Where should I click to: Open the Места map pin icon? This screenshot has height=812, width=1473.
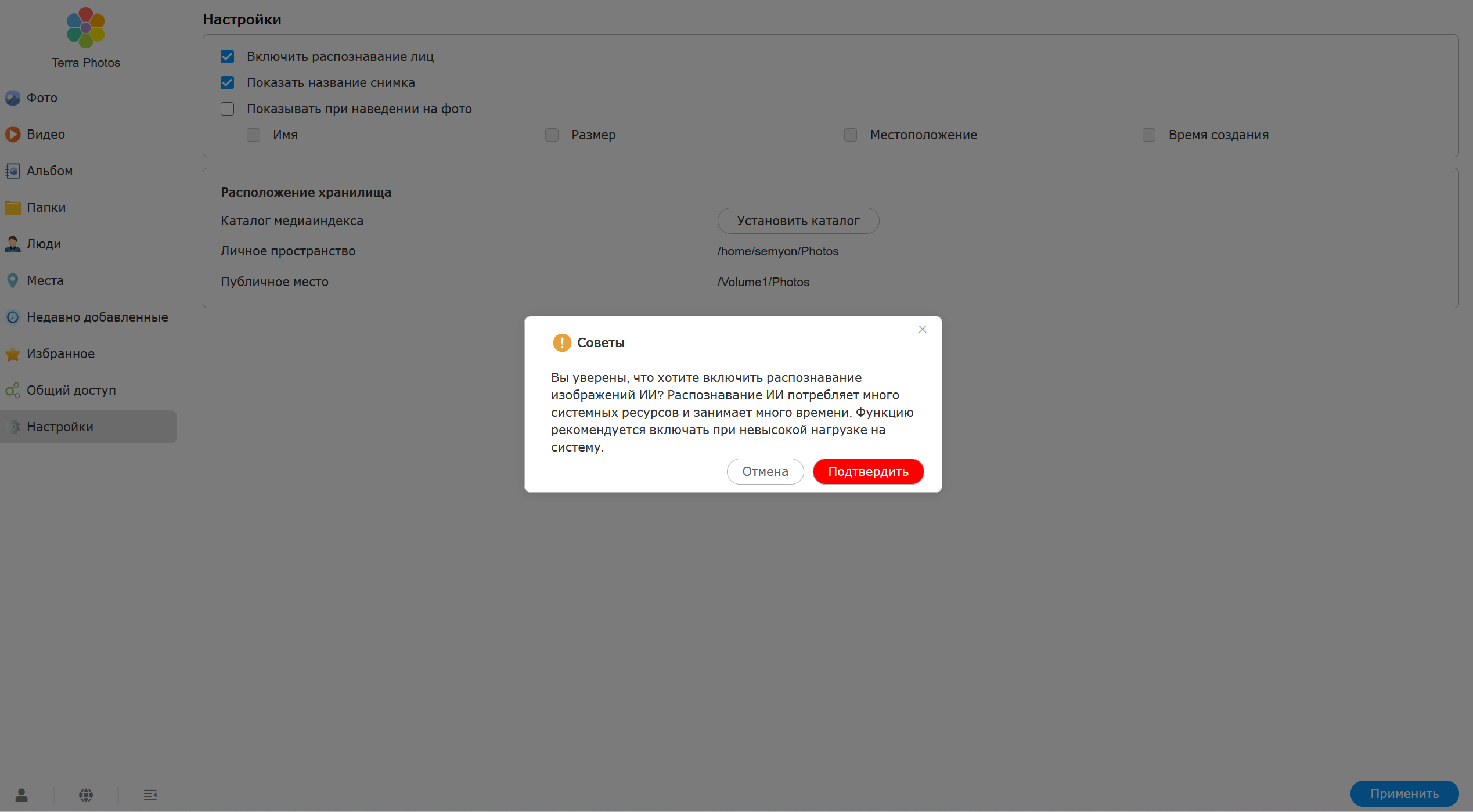13,280
